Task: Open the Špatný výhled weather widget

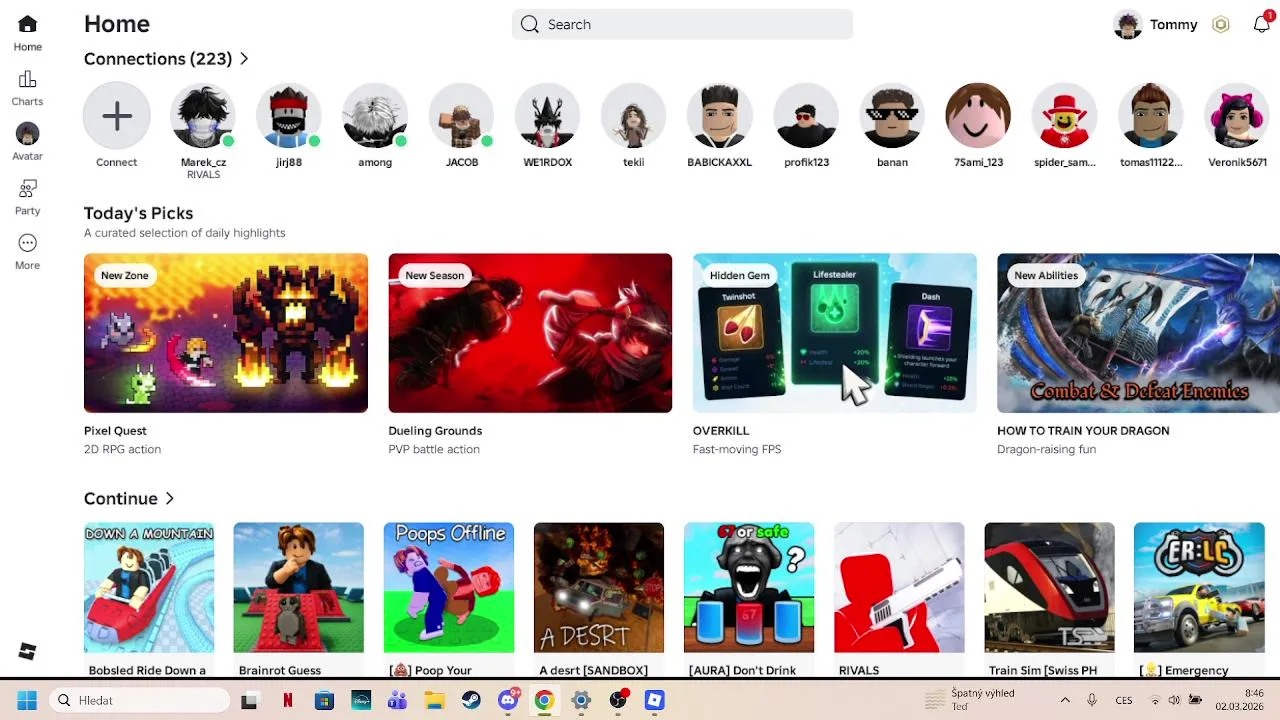Action: (970, 700)
